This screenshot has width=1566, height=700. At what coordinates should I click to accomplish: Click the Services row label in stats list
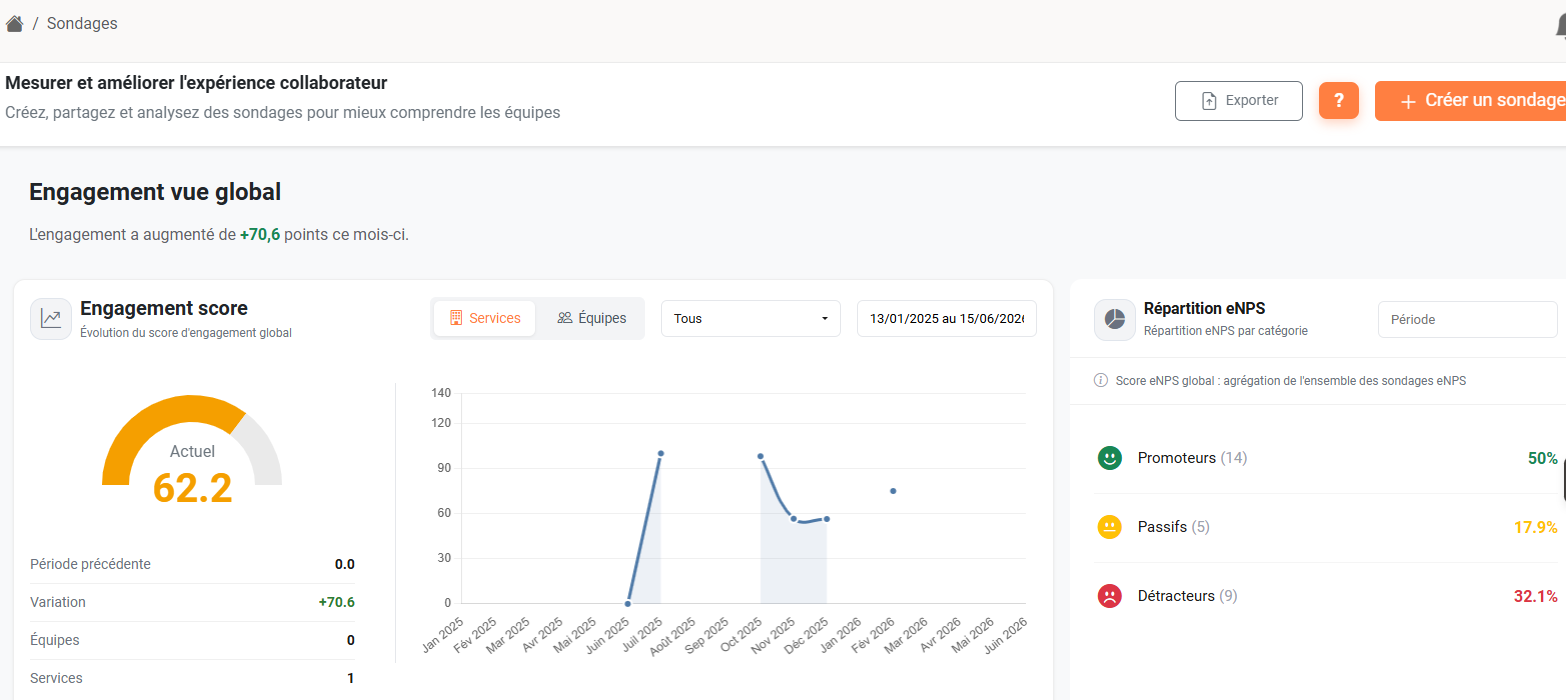coord(57,678)
